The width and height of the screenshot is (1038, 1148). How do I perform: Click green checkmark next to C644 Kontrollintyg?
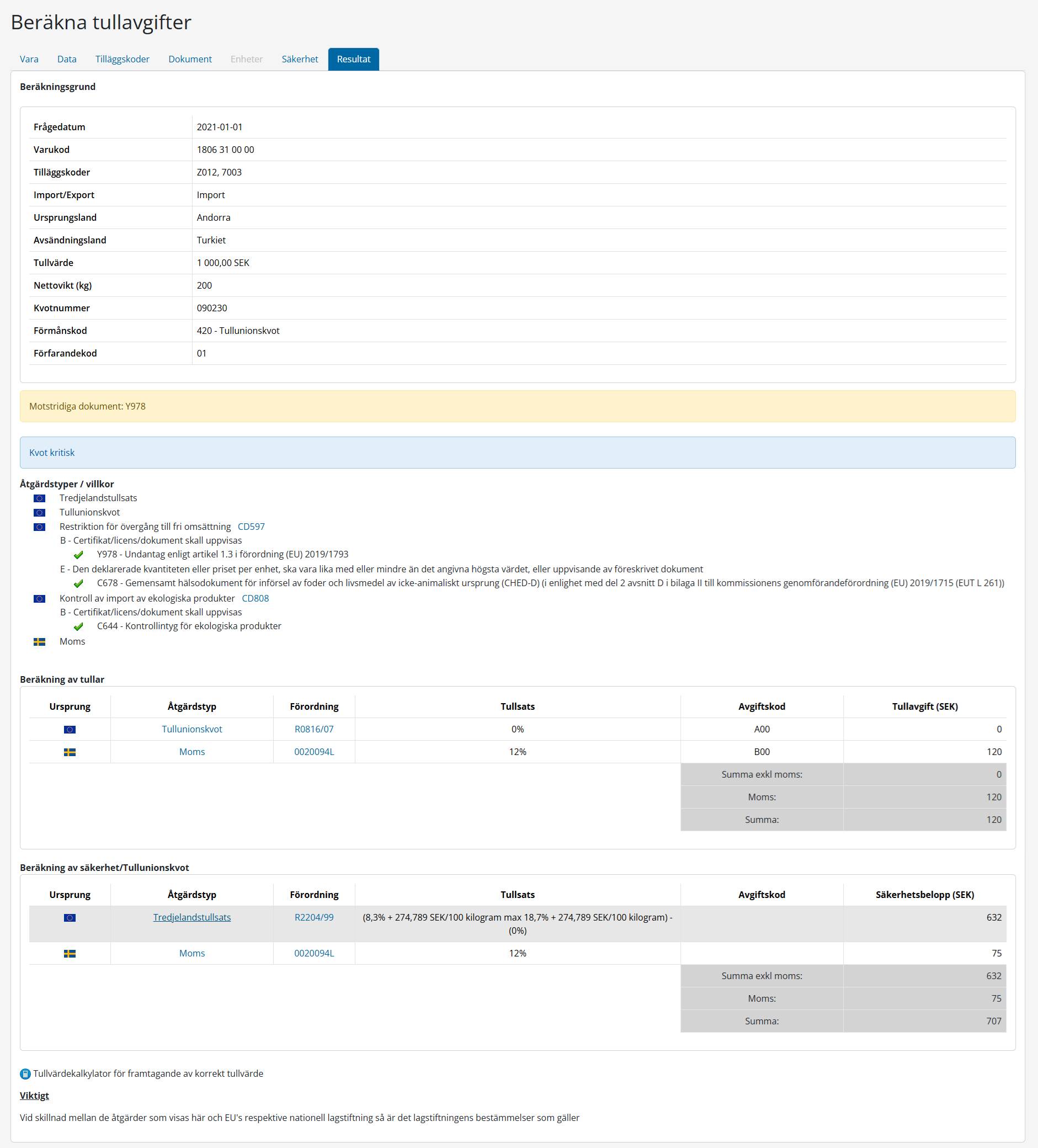[78, 626]
